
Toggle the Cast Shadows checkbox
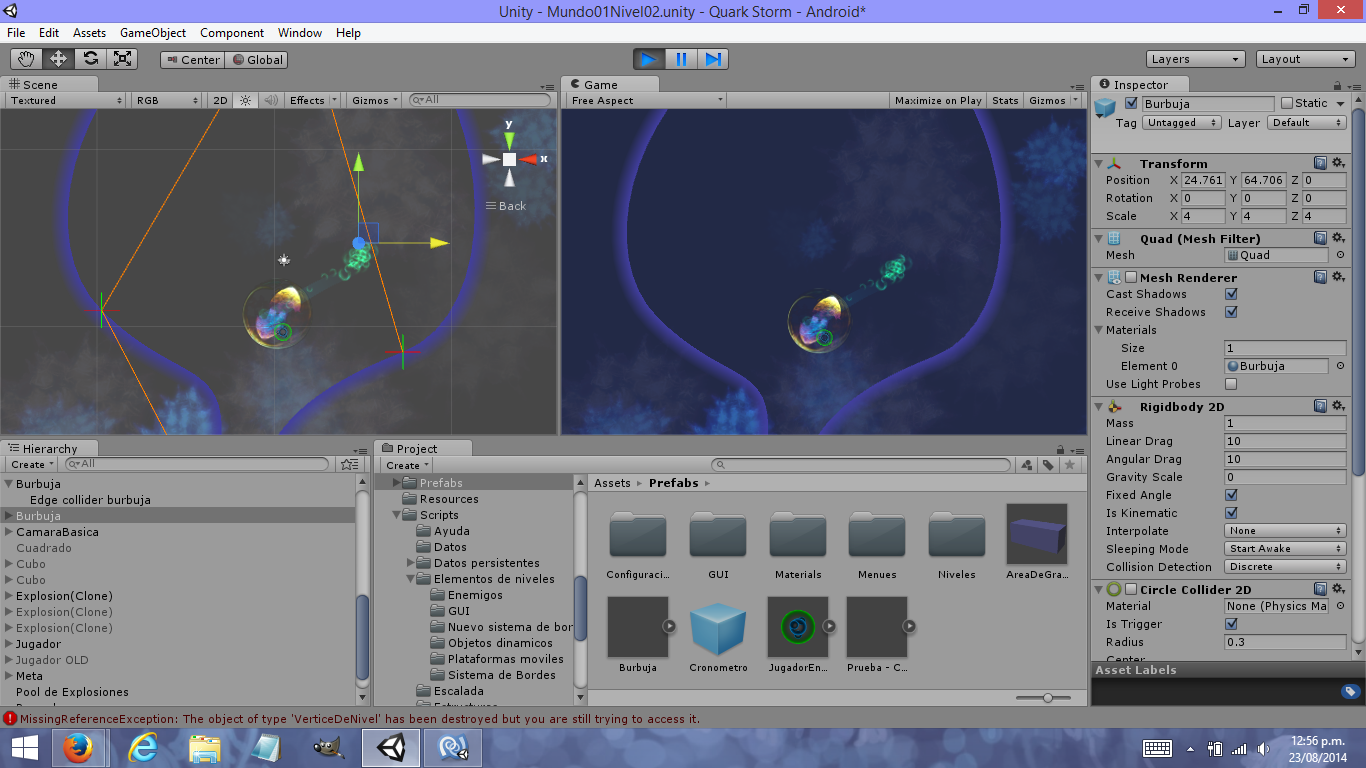pyautogui.click(x=1231, y=294)
